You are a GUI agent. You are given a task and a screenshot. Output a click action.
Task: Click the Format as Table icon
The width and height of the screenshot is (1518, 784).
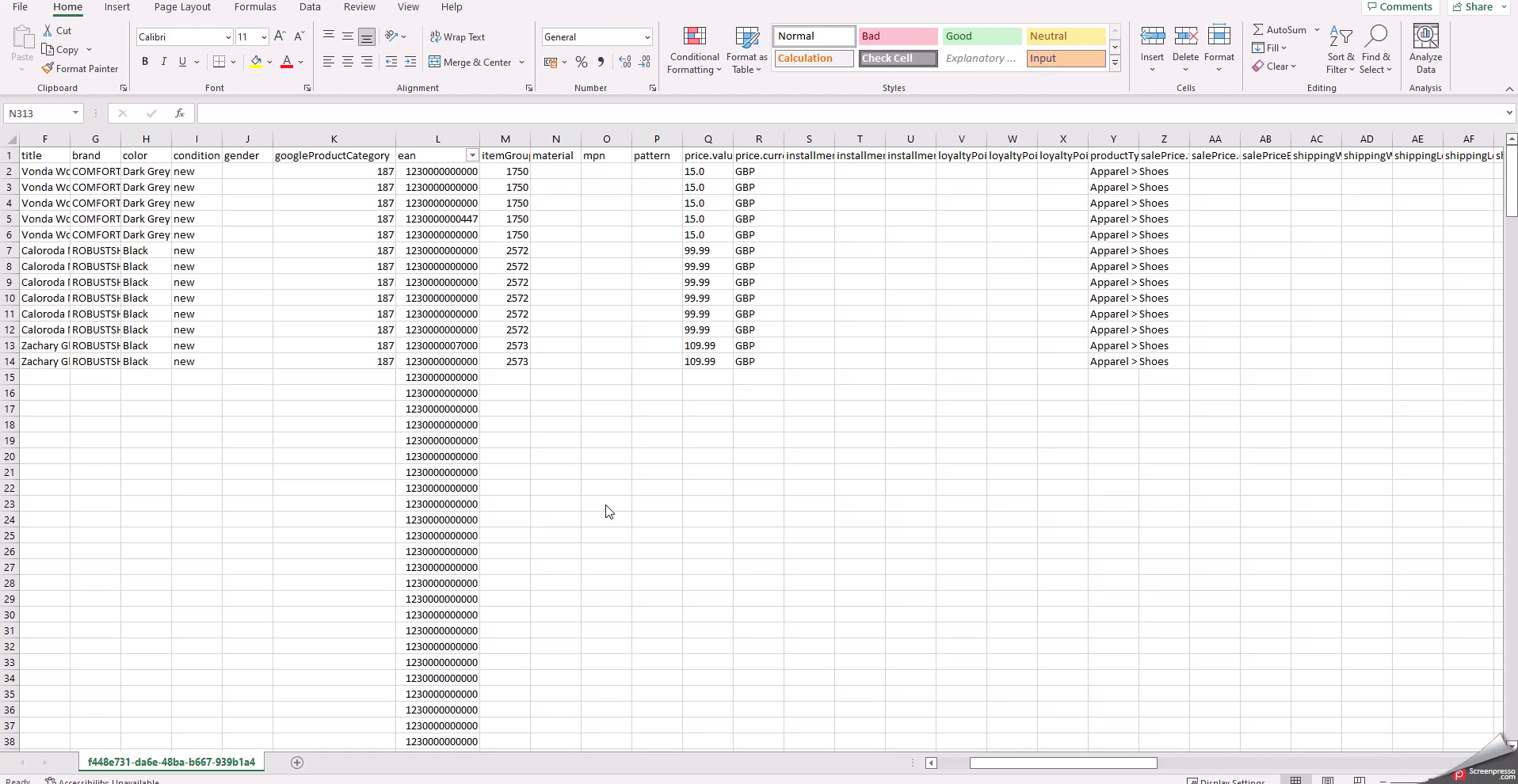(746, 51)
